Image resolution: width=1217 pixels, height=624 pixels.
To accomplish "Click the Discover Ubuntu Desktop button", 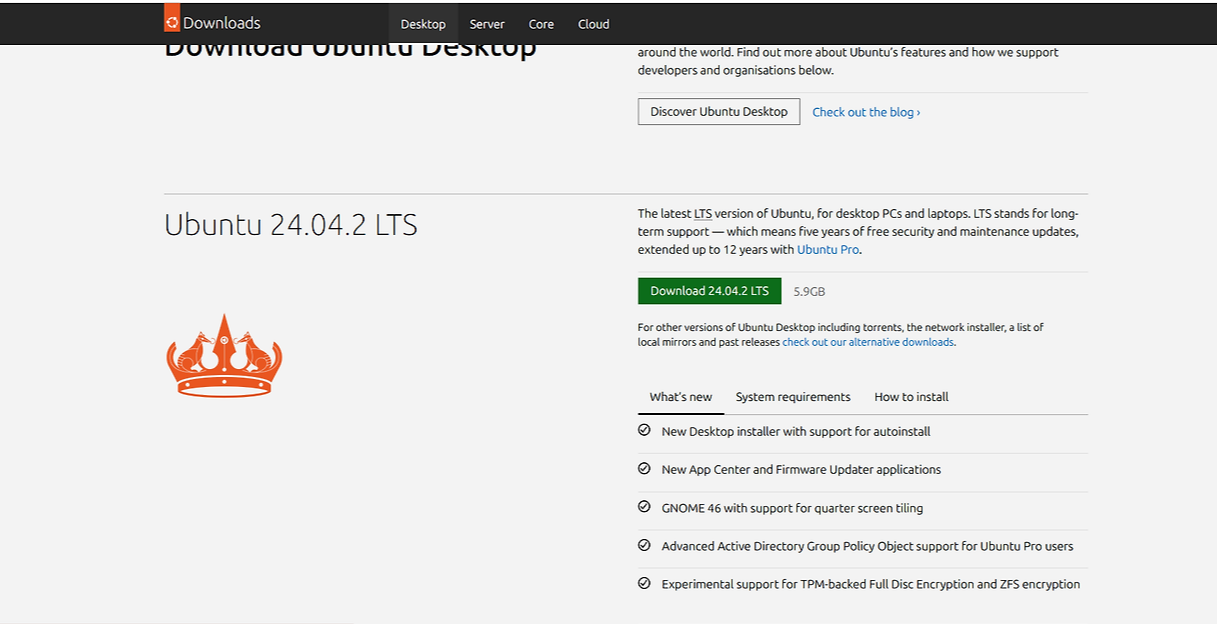I will (x=719, y=111).
